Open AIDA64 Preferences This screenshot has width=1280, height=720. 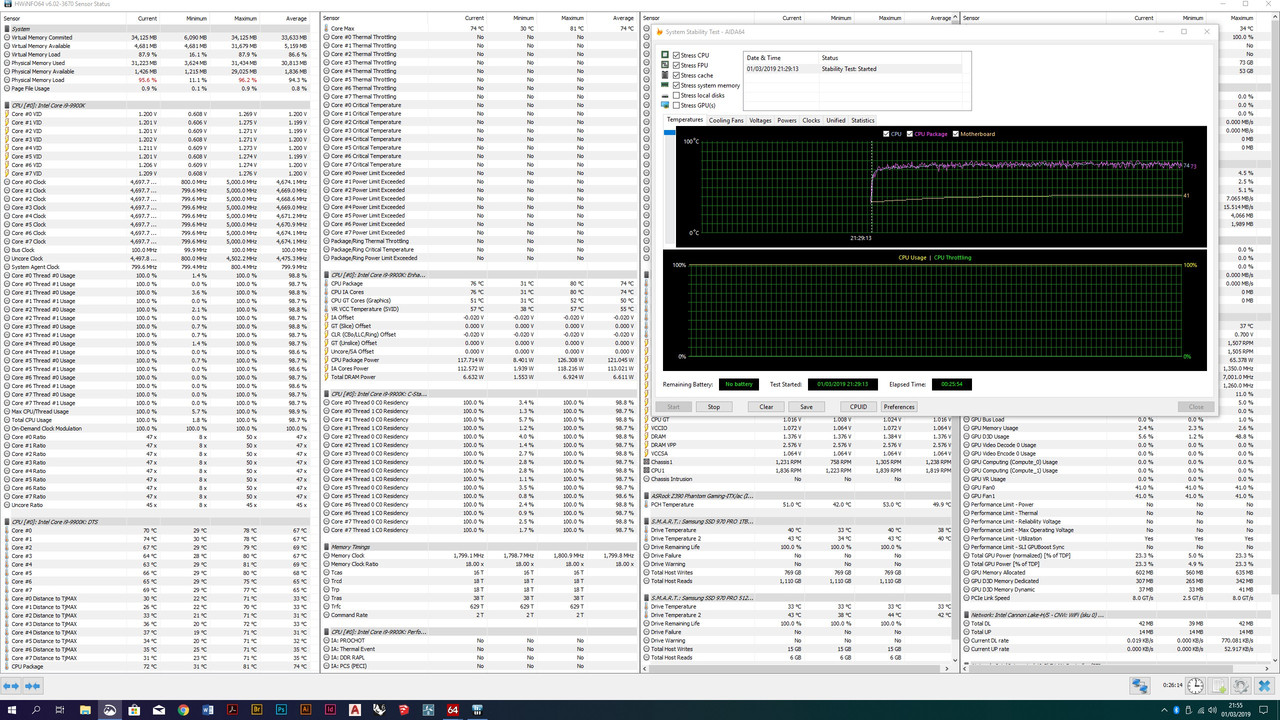point(899,407)
